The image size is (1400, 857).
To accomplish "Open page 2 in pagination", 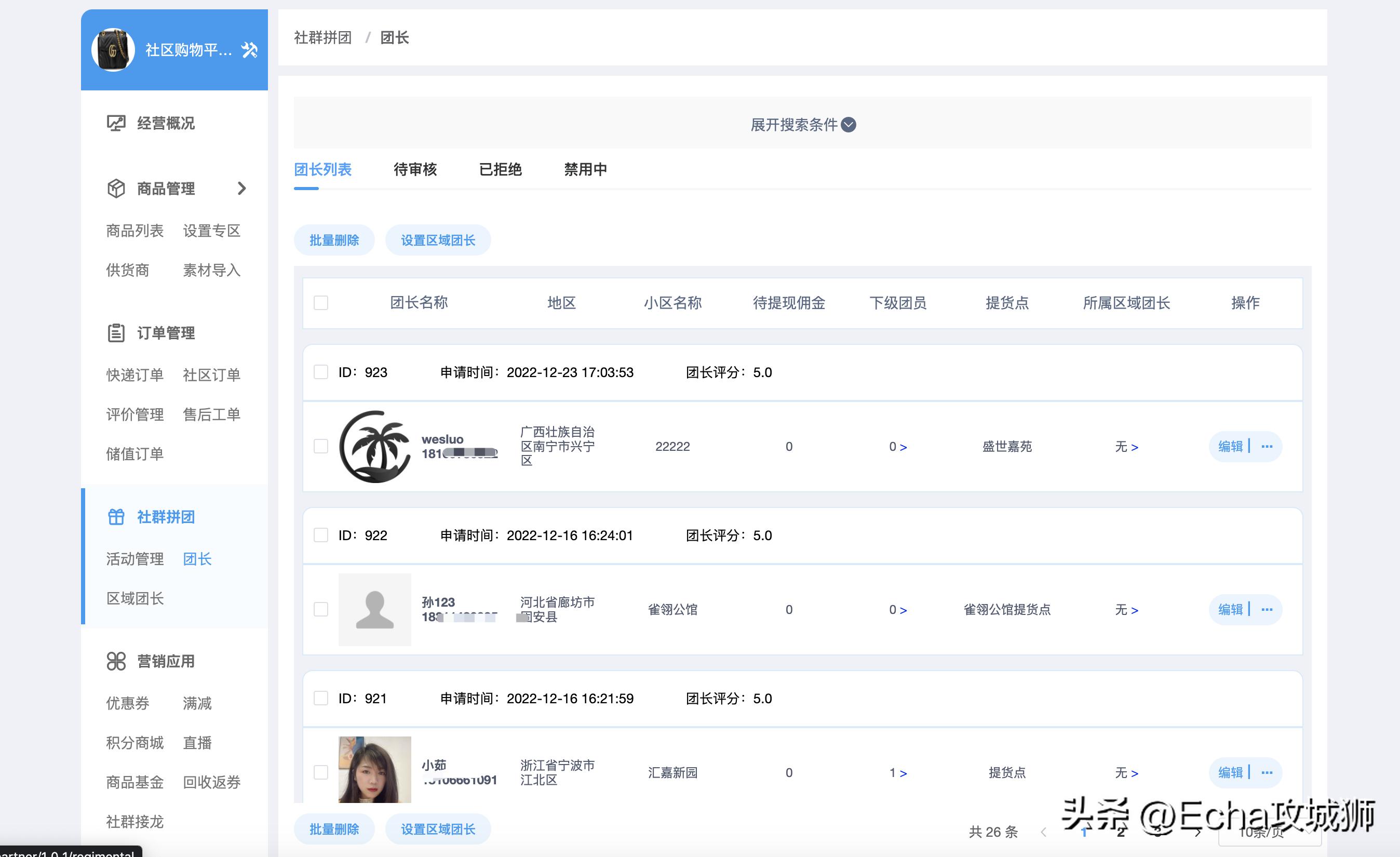I will (1121, 832).
